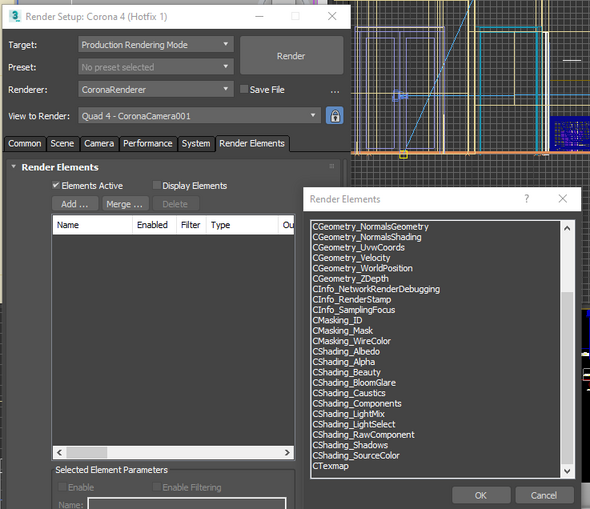Uncheck the Elements Active checkbox
The height and width of the screenshot is (509, 590).
point(56,185)
